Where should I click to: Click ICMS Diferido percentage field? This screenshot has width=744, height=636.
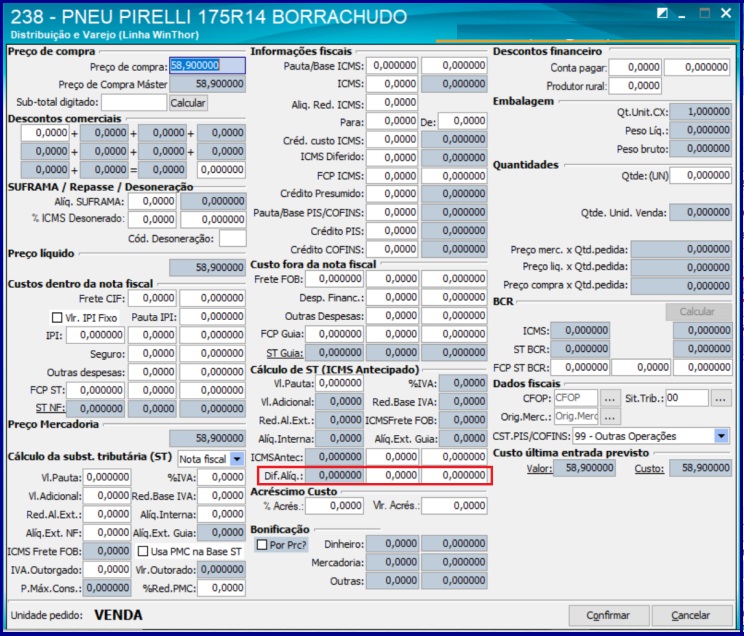[392, 158]
